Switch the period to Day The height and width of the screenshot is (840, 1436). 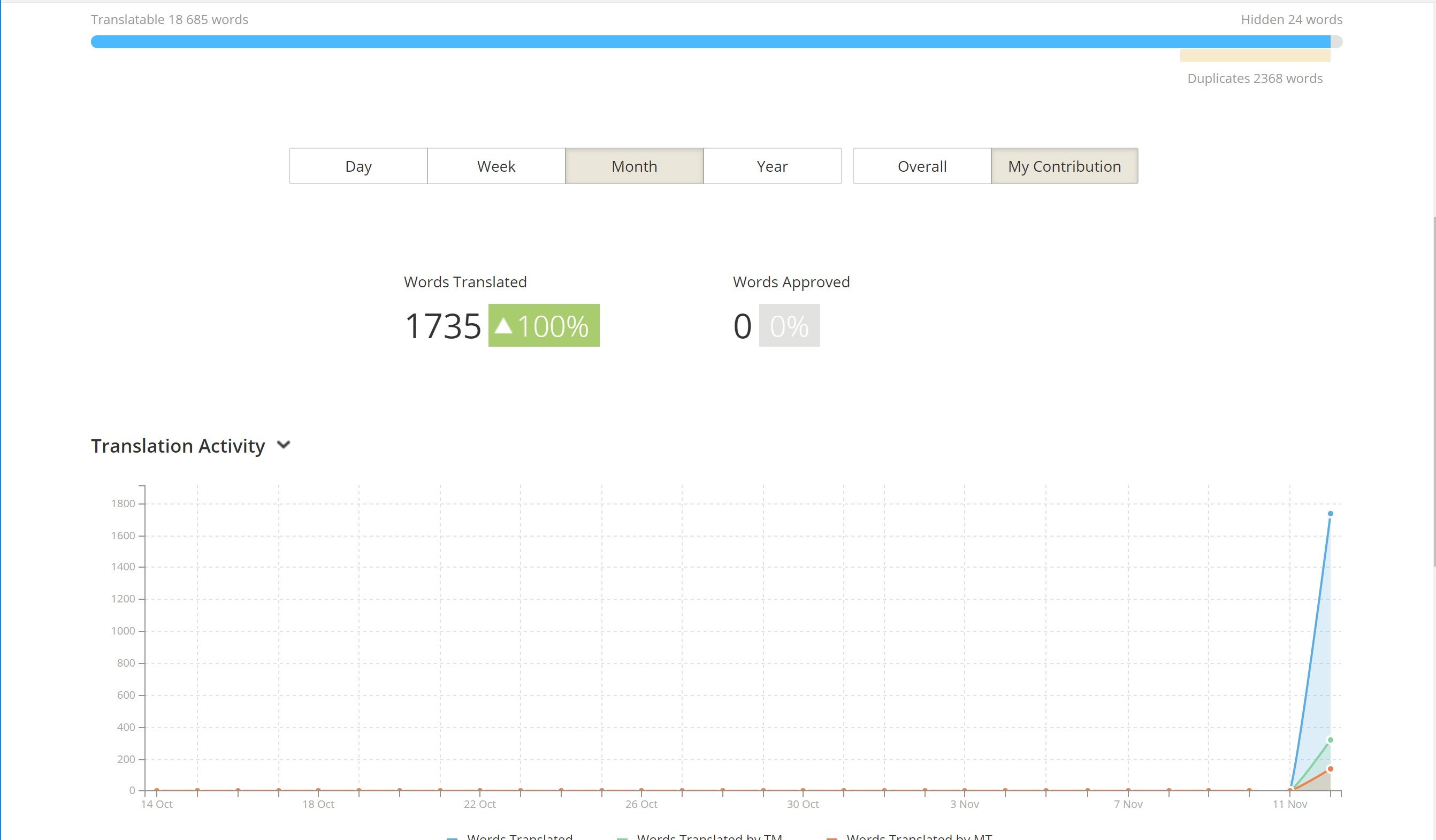(x=358, y=166)
